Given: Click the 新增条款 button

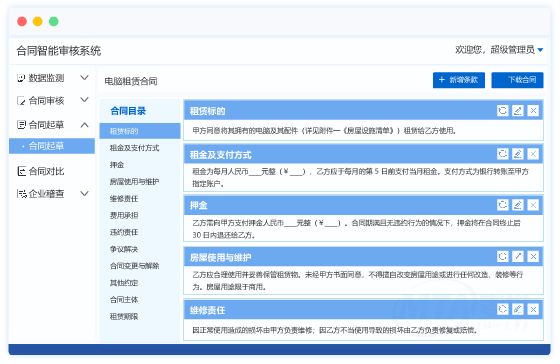Looking at the screenshot, I should 459,80.
